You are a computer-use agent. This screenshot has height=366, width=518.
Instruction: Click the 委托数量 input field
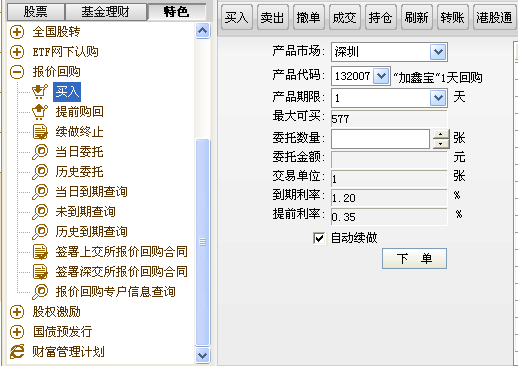click(x=380, y=139)
